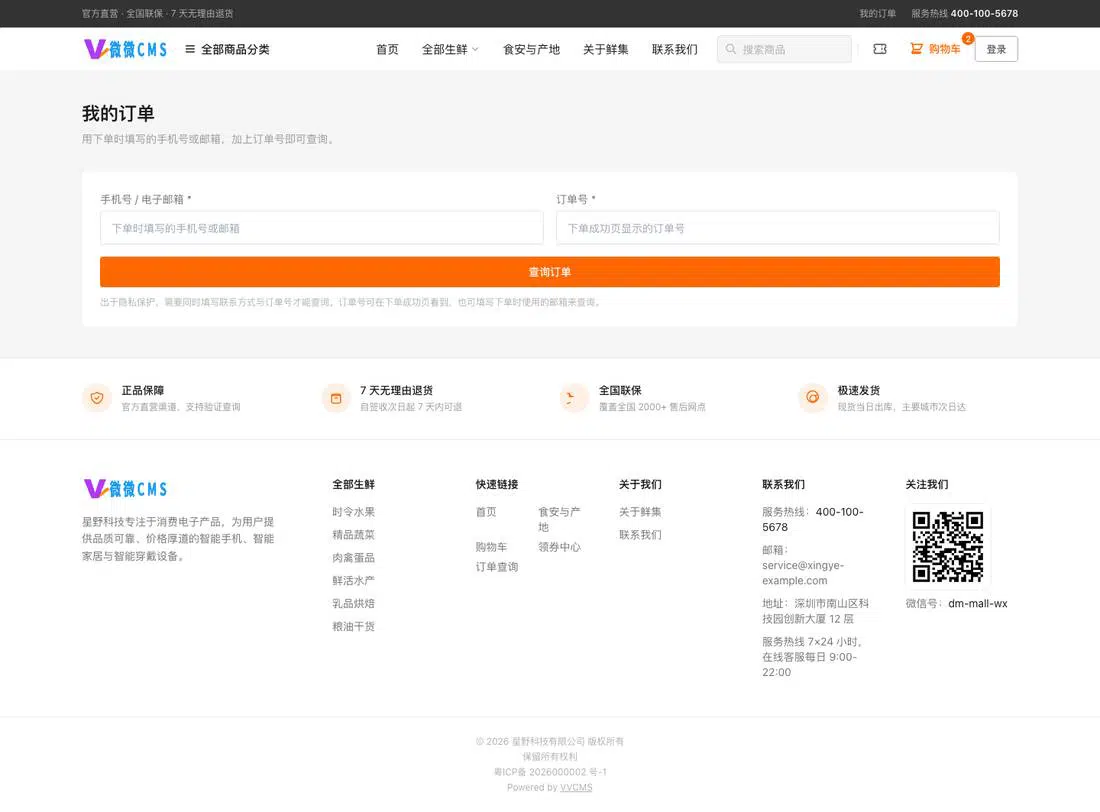The image size is (1100, 812).
Task: Click 我的订单 in the top bar
Action: [878, 13]
